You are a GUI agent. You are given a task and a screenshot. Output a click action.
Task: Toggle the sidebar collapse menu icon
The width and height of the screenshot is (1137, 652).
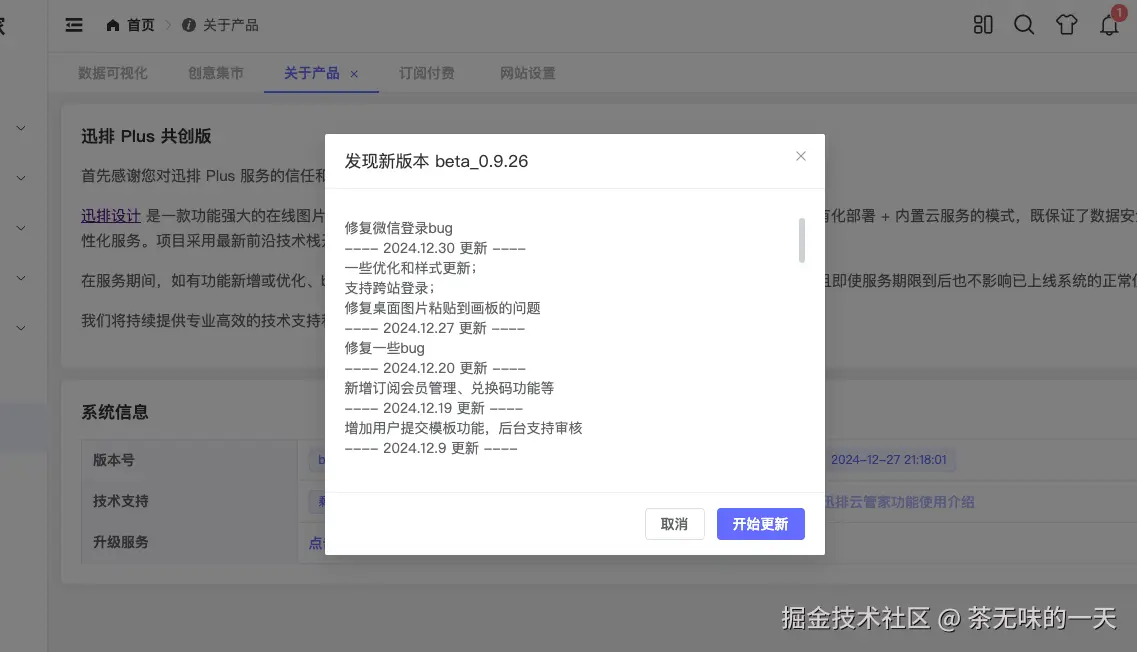[x=74, y=25]
